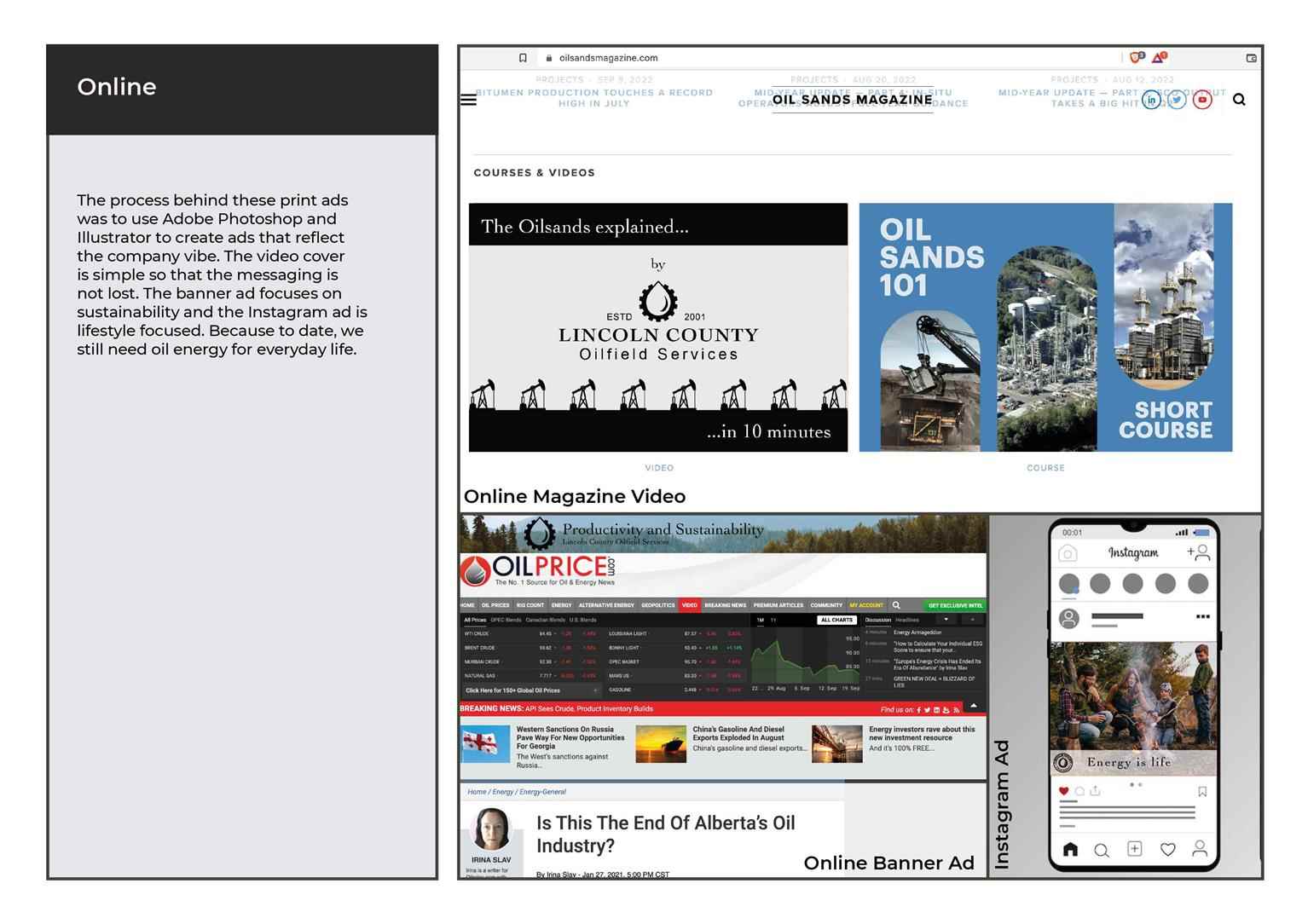Click the Productivity and Sustainability banner ad
The image size is (1308, 924).
tap(723, 534)
